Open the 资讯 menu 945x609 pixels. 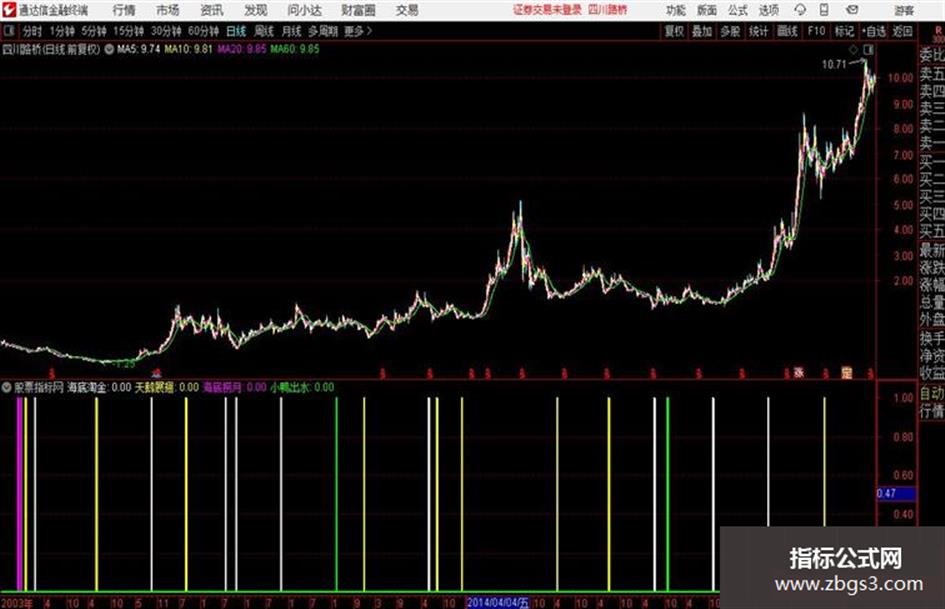[x=212, y=10]
